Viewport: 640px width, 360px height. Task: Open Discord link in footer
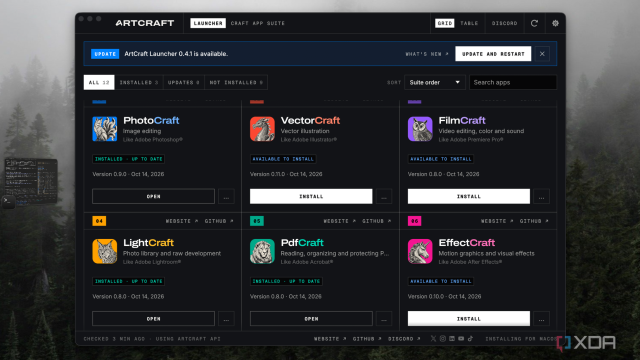pyautogui.click(x=404, y=339)
